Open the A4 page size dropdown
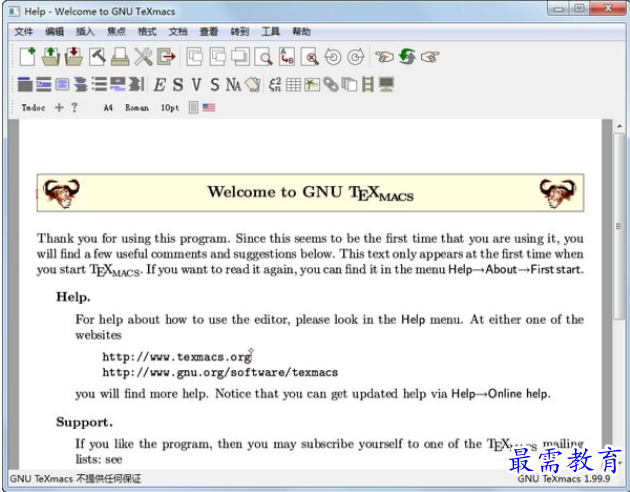 [108, 108]
